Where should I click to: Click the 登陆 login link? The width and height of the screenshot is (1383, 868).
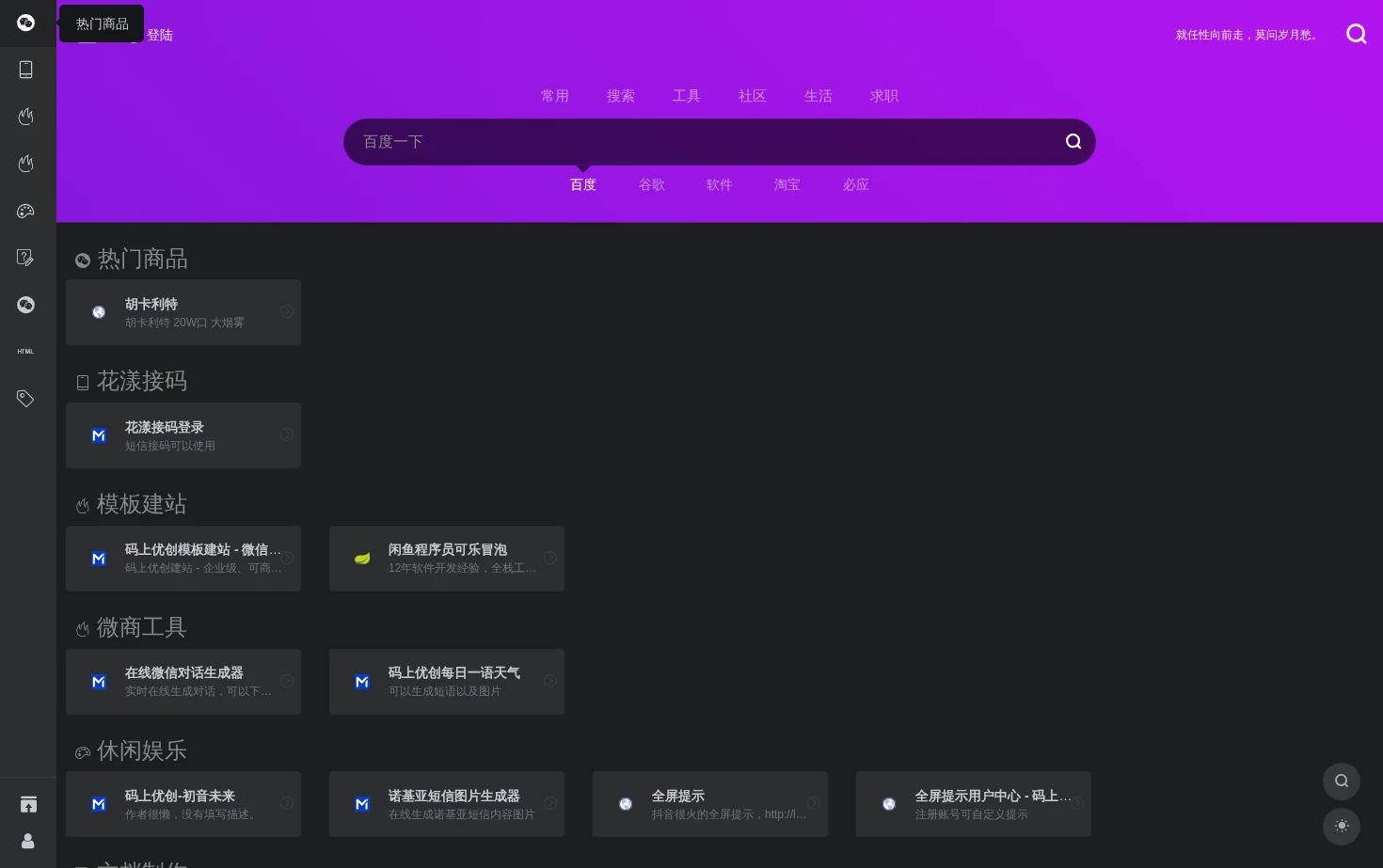[x=160, y=35]
